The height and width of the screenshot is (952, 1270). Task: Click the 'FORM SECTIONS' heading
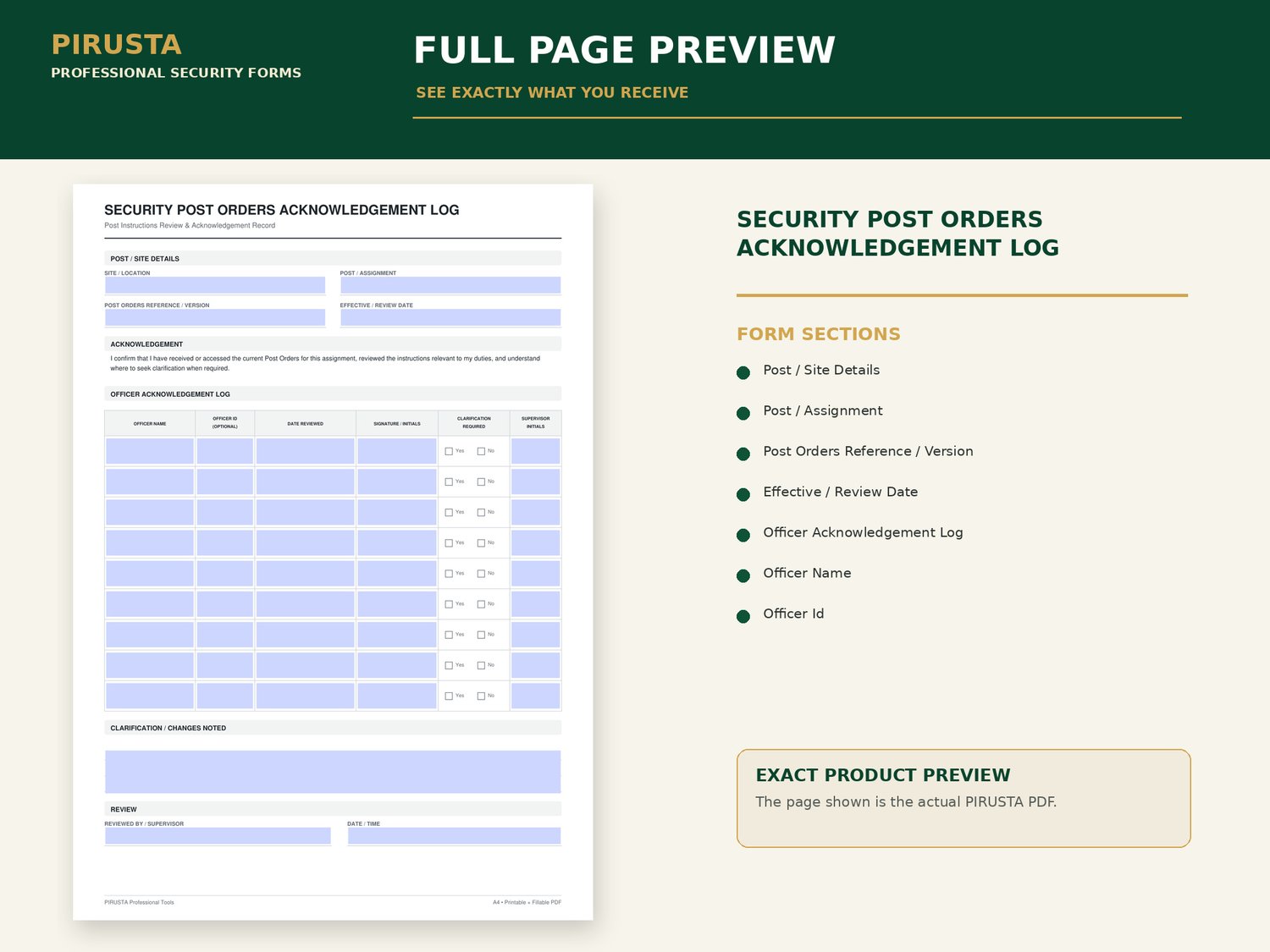pos(819,334)
